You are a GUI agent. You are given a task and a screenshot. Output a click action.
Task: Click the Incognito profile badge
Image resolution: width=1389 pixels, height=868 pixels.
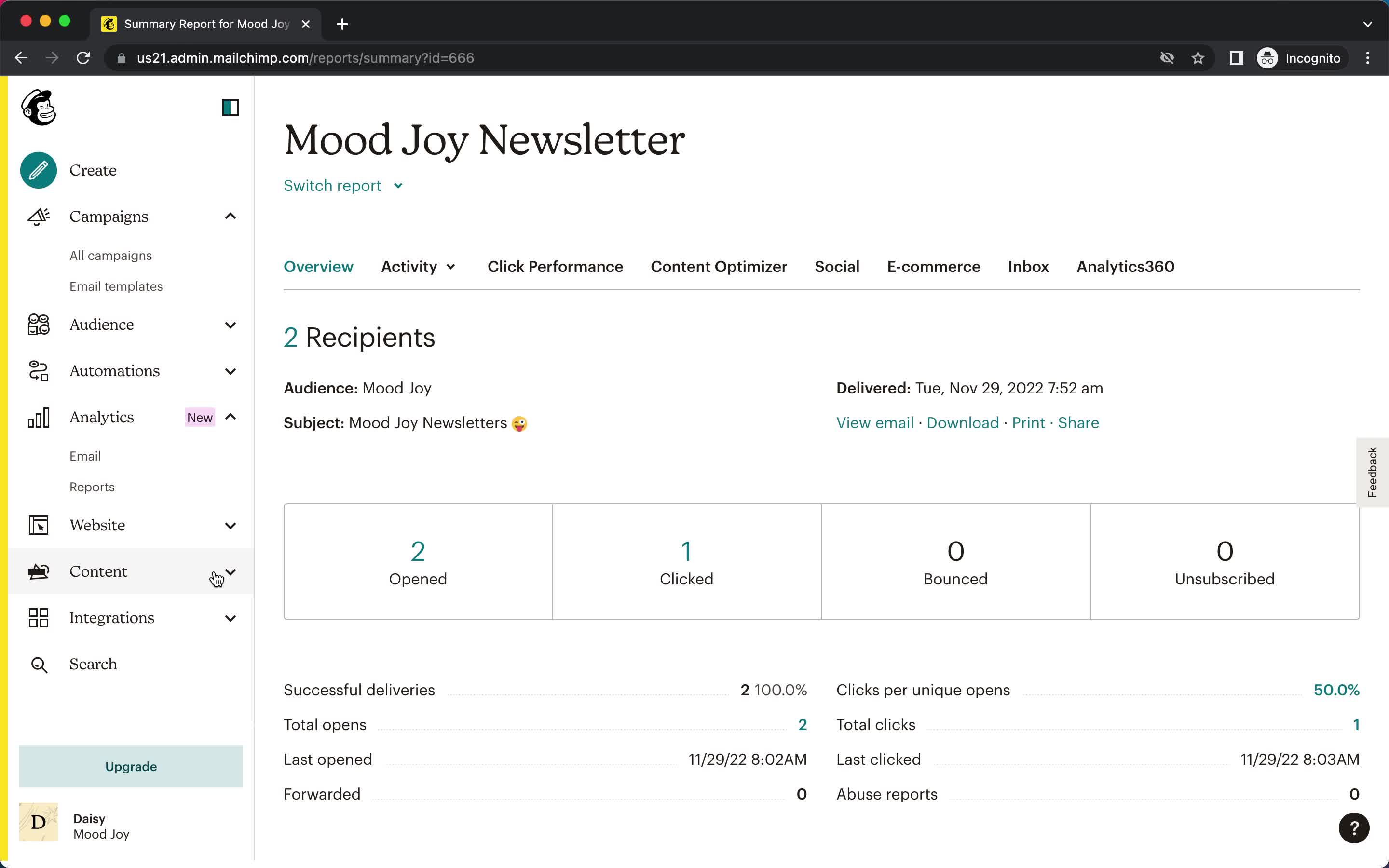tap(1300, 58)
